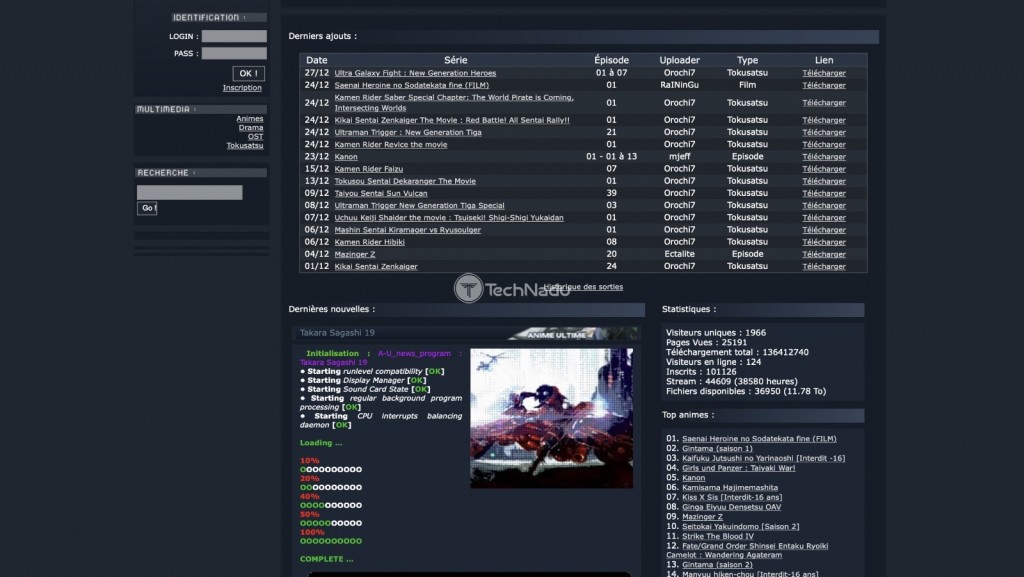Open Mashin Sentai Kiramager vs Ryusoulger link

(x=408, y=230)
